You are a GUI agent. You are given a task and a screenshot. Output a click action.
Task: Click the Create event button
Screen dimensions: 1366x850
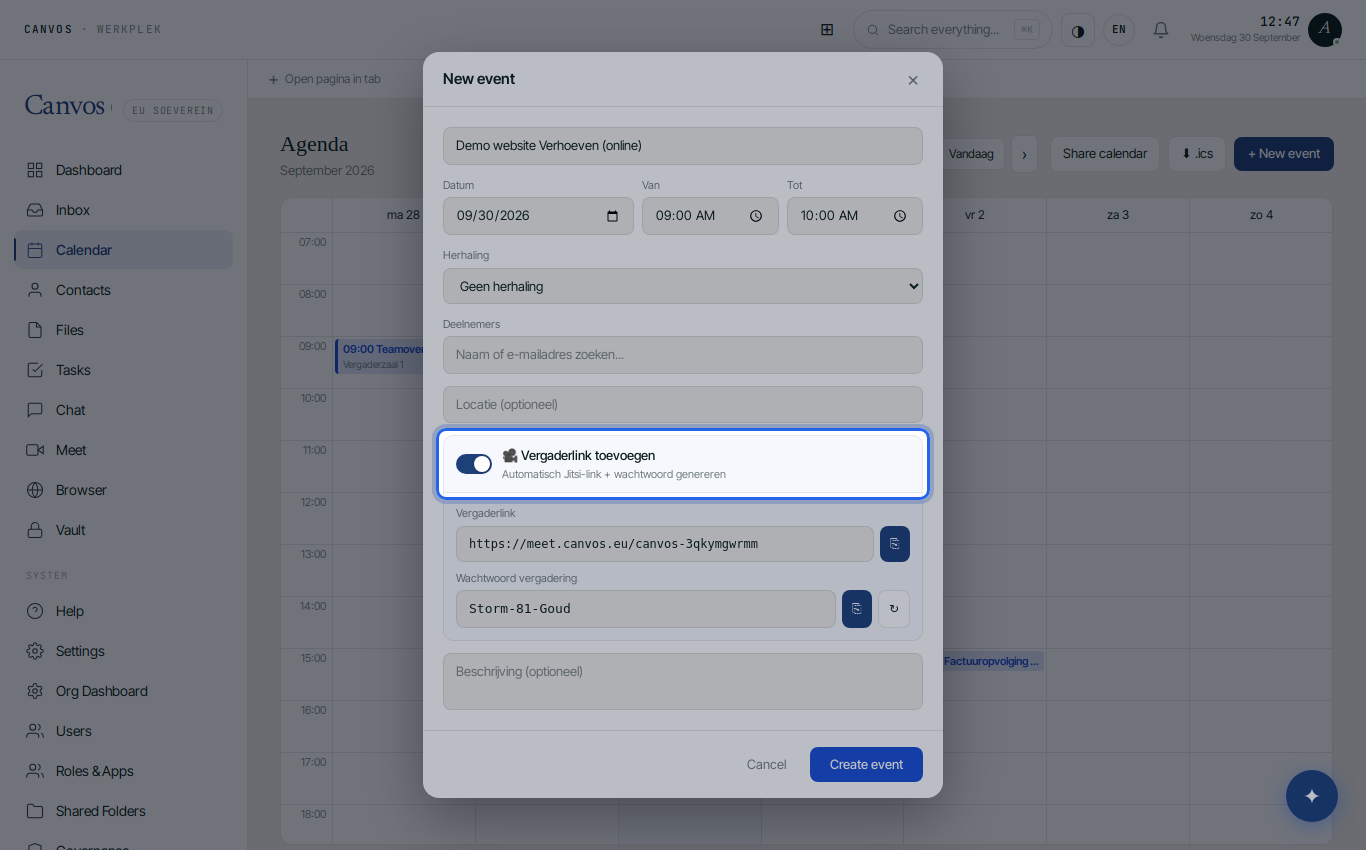tap(866, 764)
